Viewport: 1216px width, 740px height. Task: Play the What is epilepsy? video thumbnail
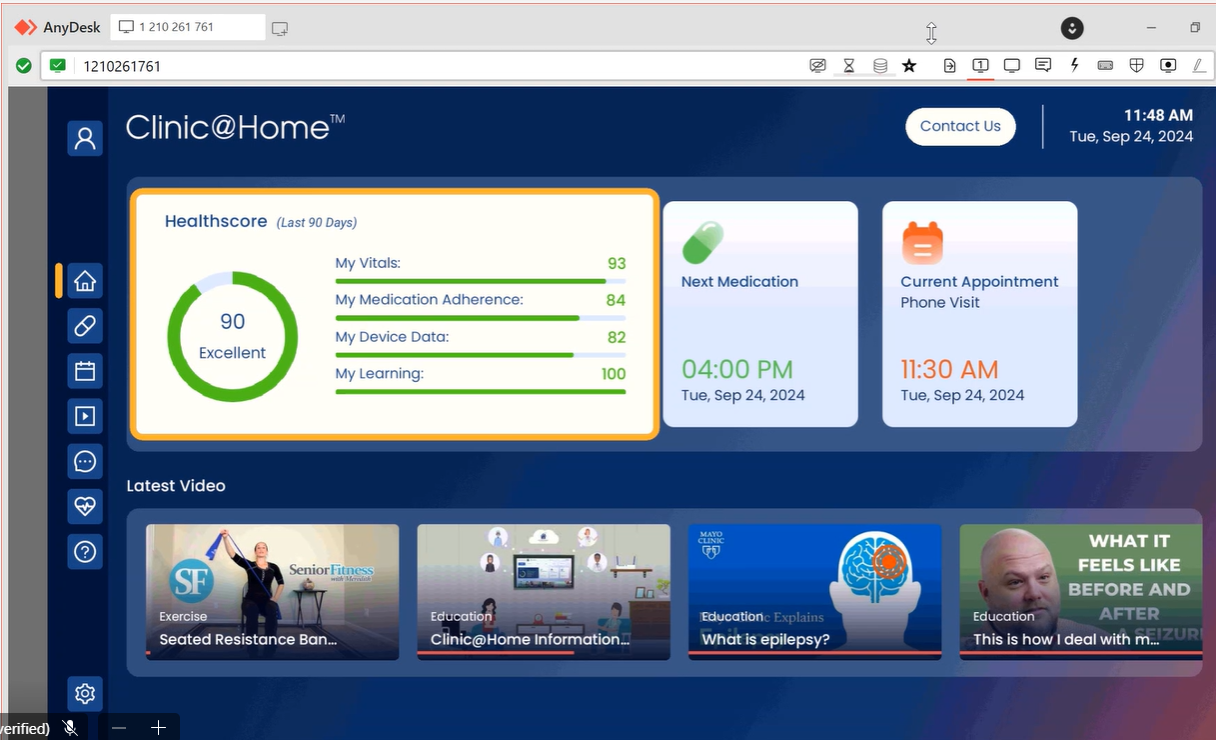(815, 591)
